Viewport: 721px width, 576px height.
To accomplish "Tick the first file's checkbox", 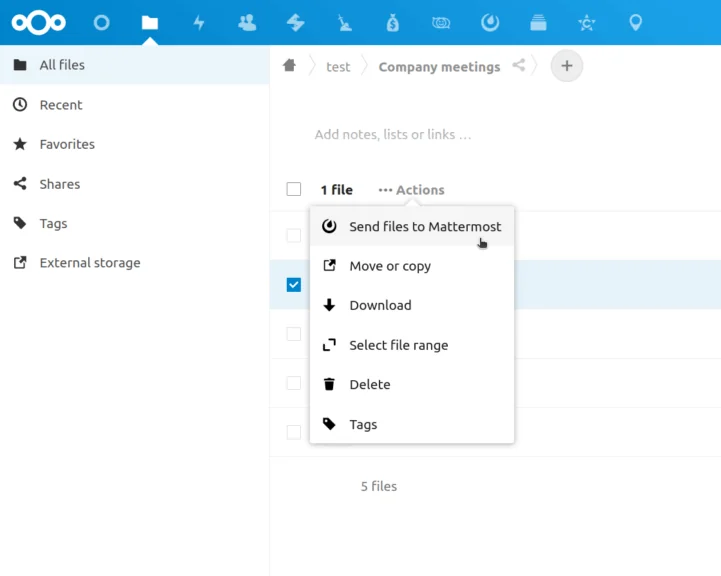I will click(294, 235).
